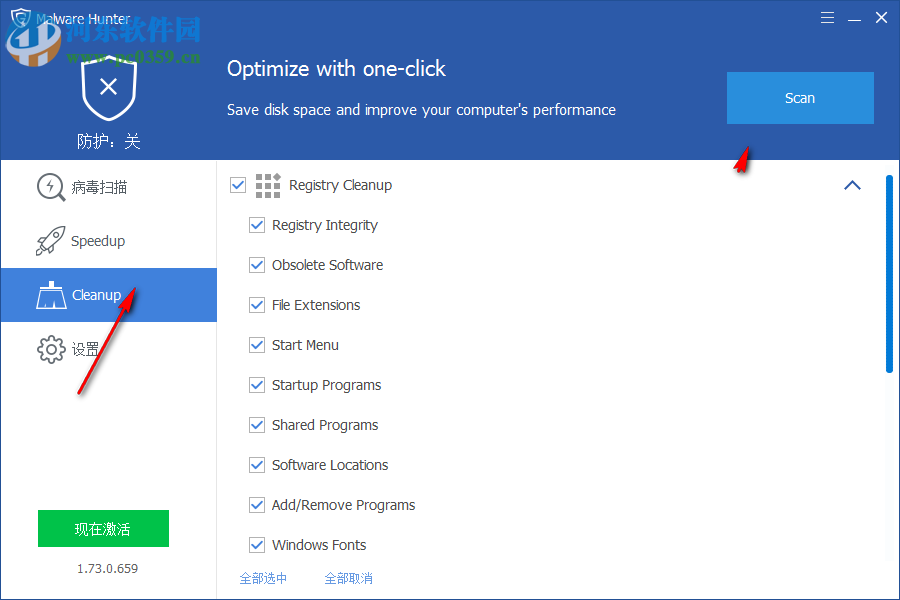Click the 全部选中 select-all link
Screen dimensions: 900x600
[x=264, y=578]
